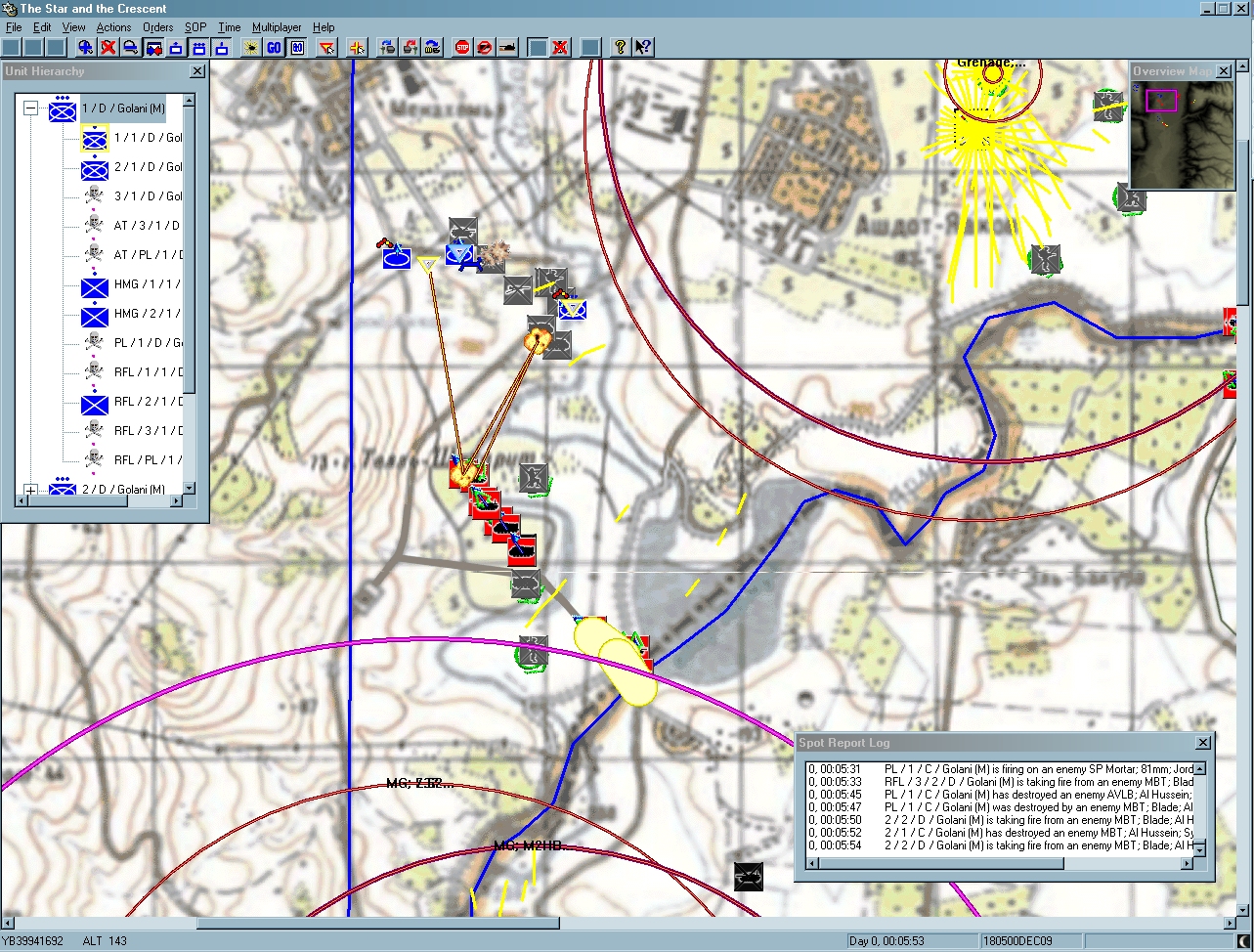Click the zoom out magnifier toolbar icon
1254x952 pixels.
130,47
